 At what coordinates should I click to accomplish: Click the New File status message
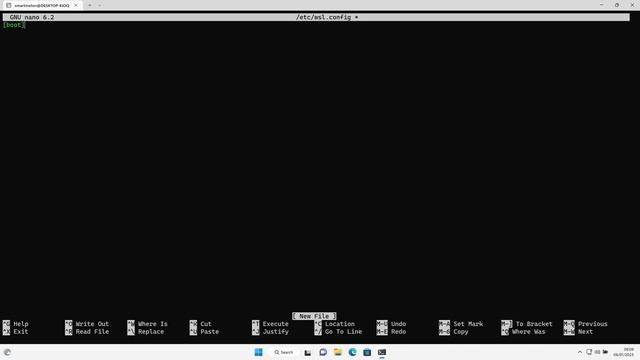coord(314,316)
